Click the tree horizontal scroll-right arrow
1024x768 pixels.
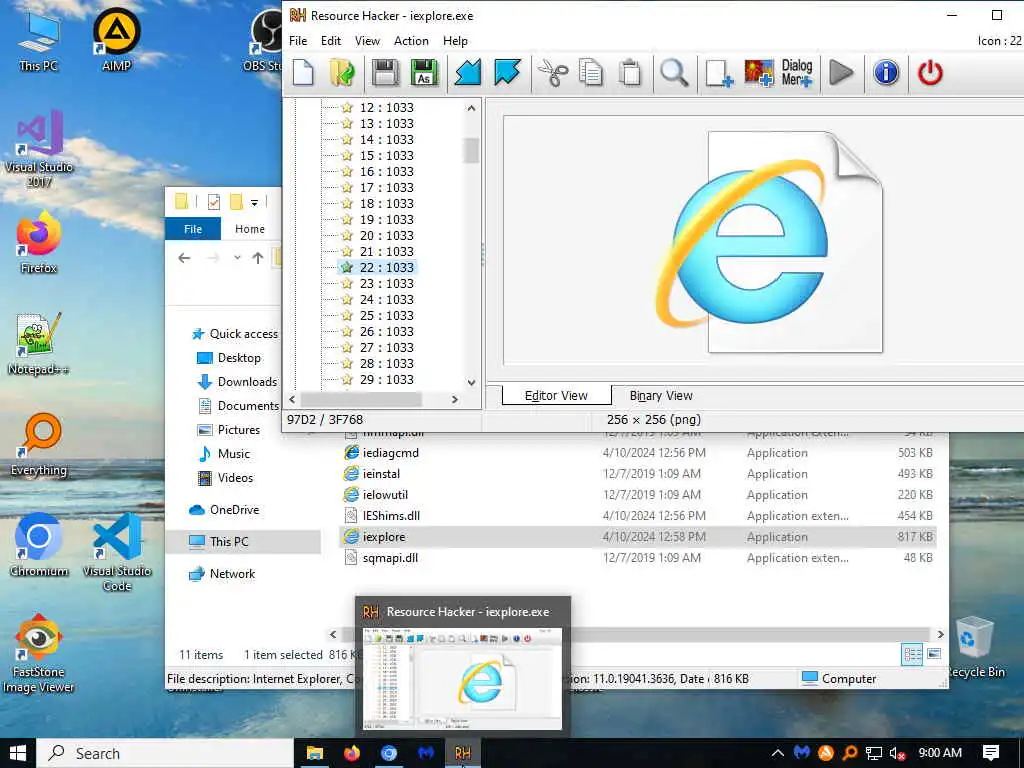coord(455,399)
